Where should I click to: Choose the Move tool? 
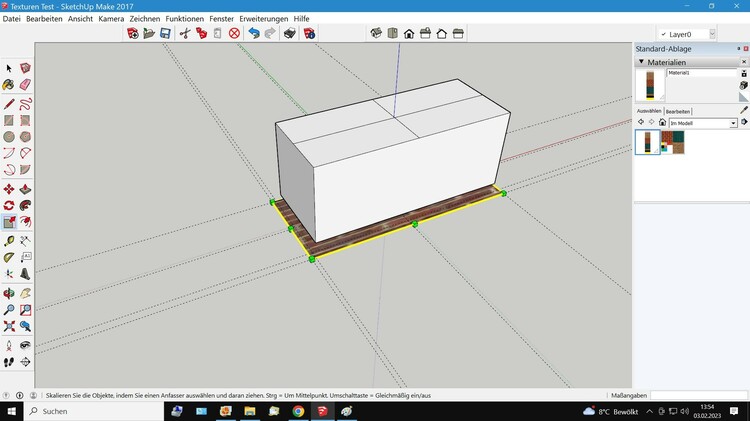[9, 189]
